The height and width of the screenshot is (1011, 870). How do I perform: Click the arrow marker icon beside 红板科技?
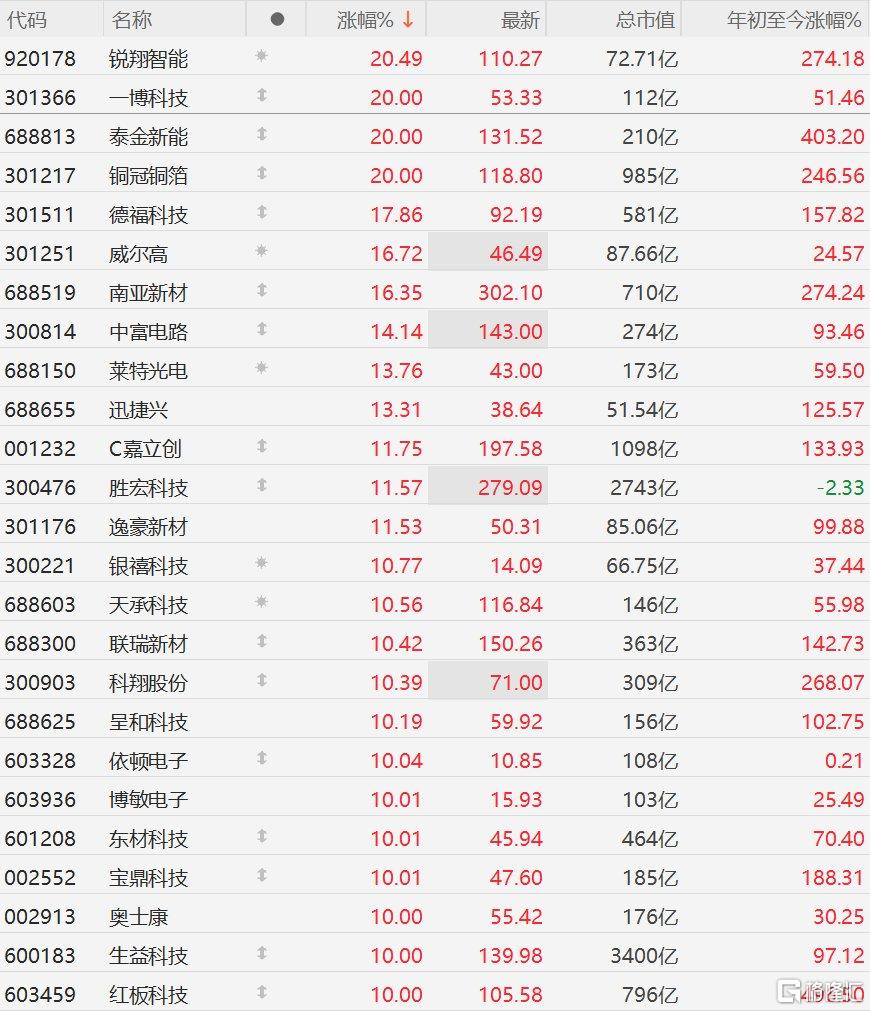tap(261, 992)
